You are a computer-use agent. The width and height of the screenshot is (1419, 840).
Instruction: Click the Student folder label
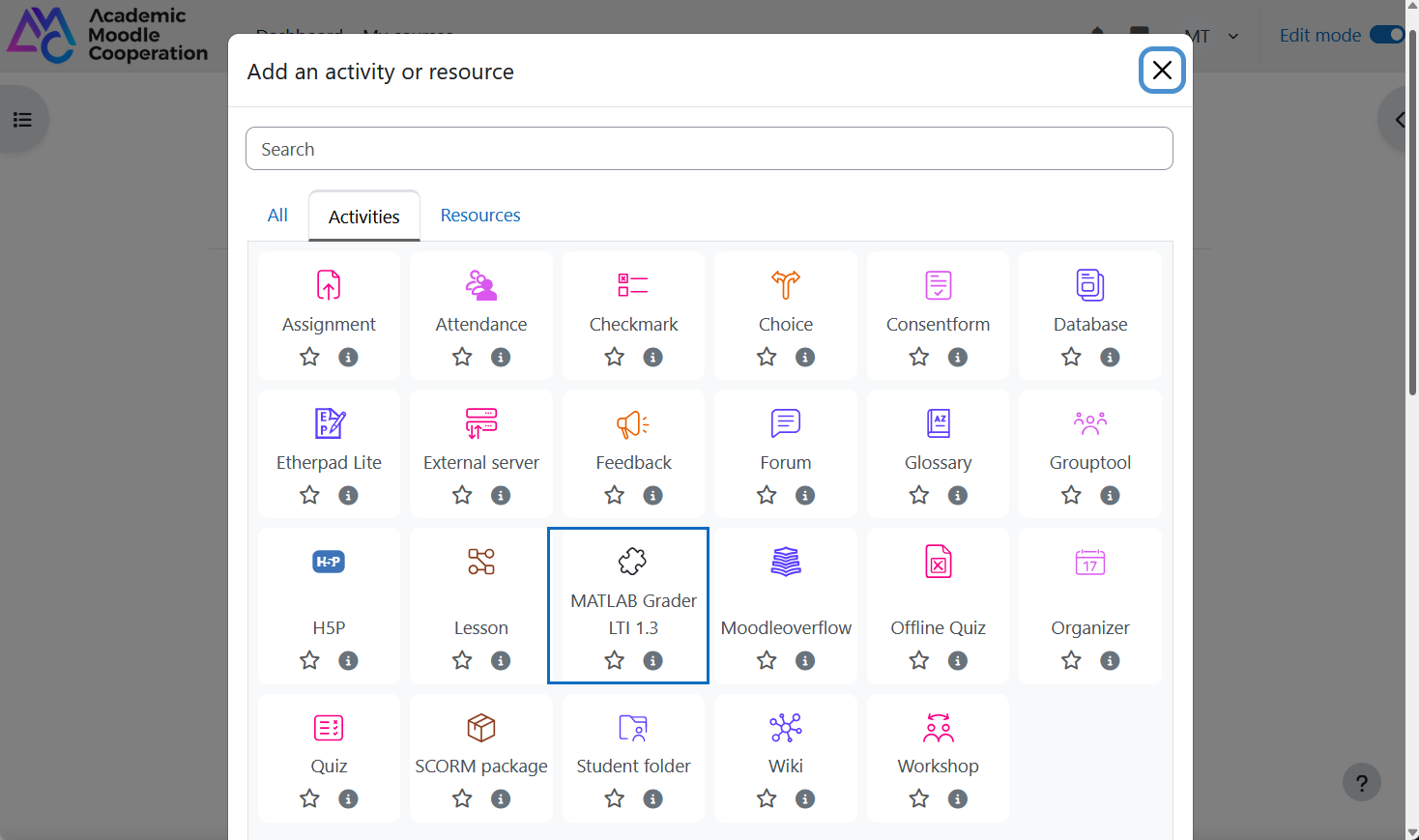pyautogui.click(x=633, y=767)
